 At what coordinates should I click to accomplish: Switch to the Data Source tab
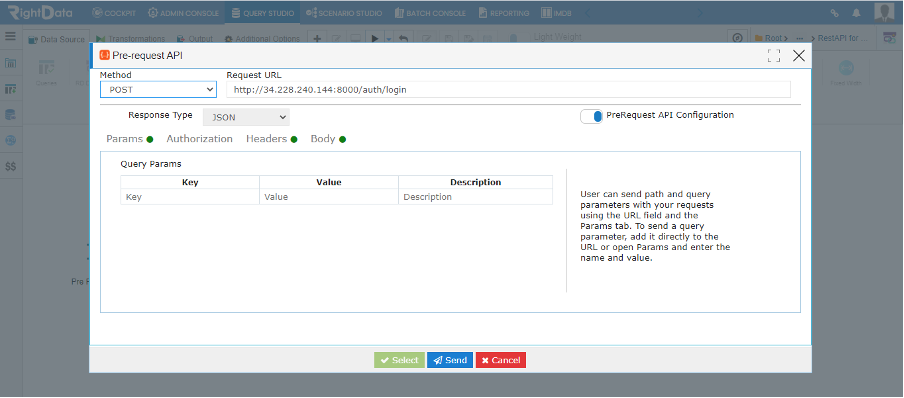[57, 39]
